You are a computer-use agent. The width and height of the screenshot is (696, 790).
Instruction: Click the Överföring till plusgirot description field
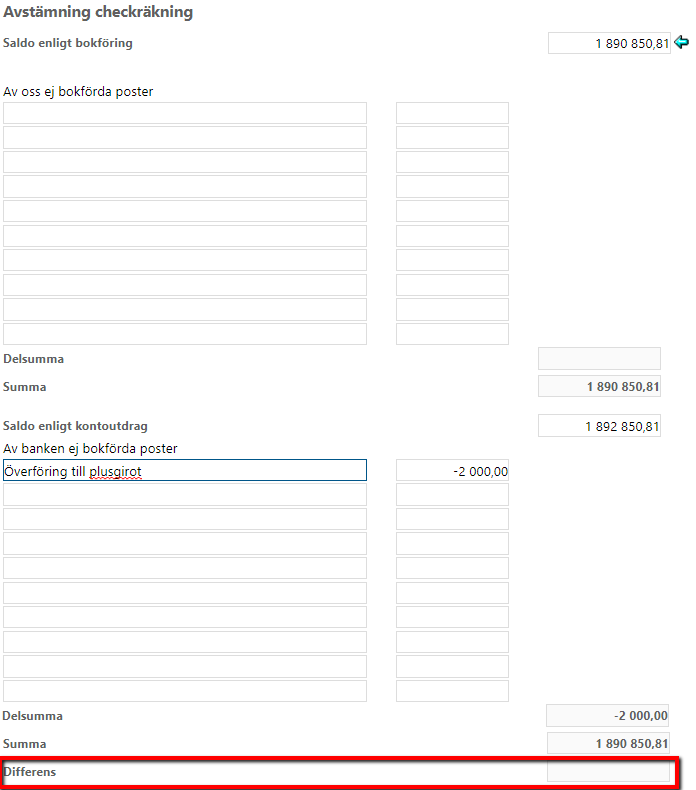[184, 471]
